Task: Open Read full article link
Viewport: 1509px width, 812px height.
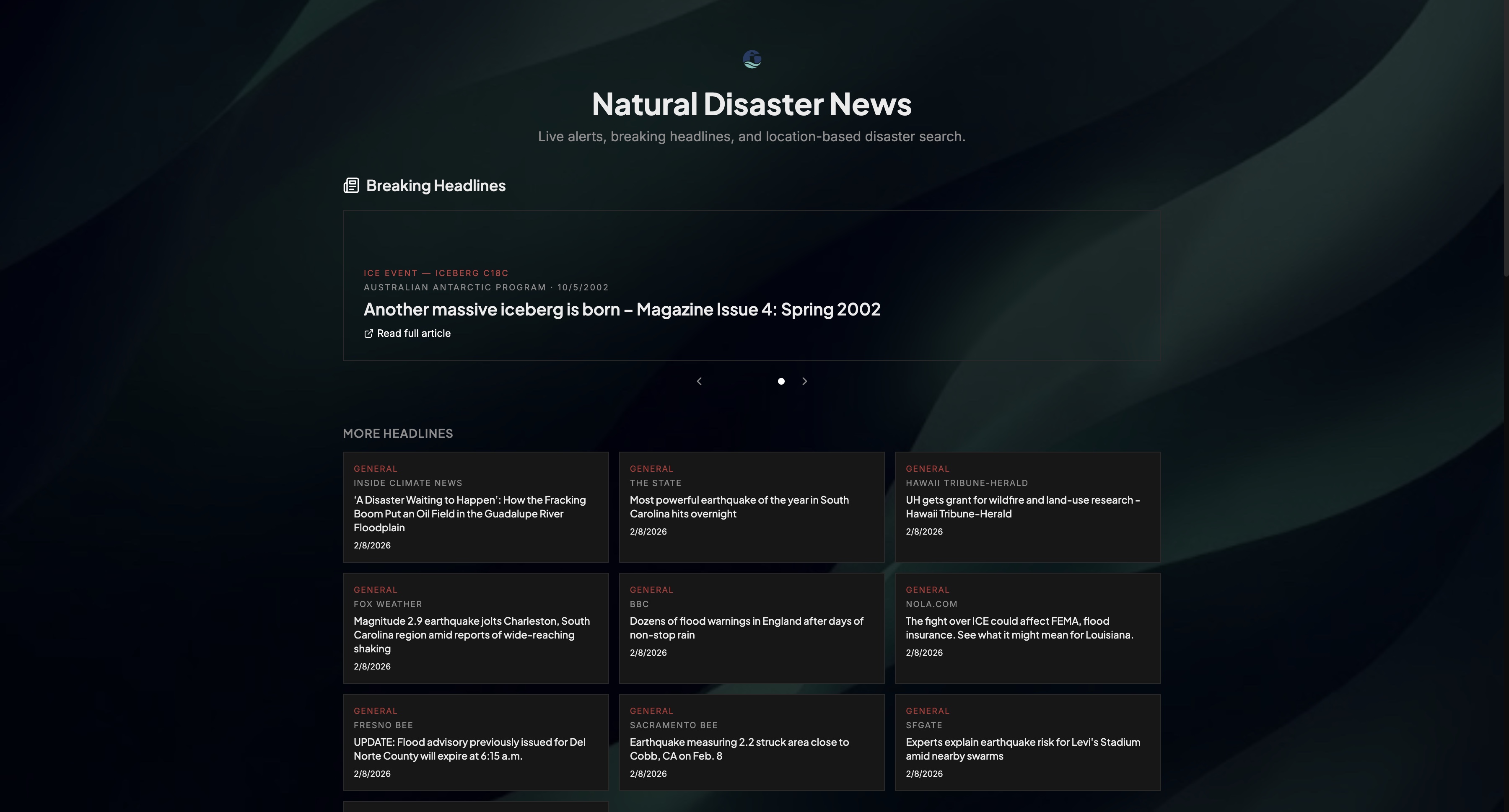Action: coord(414,334)
